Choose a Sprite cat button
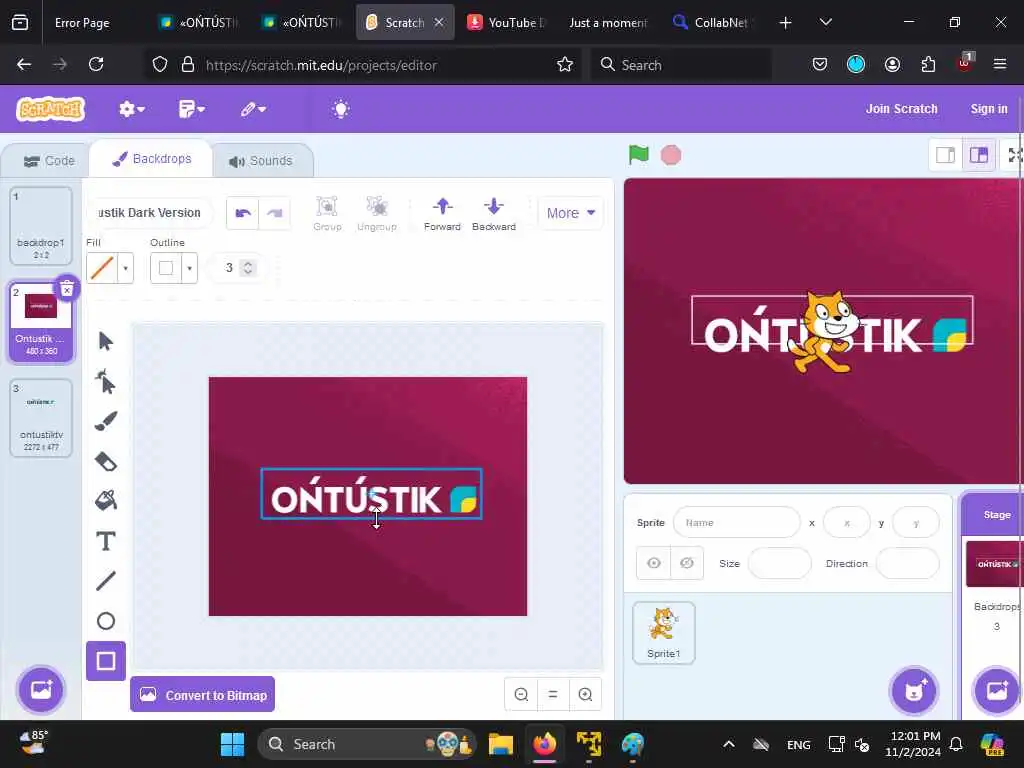 click(914, 690)
